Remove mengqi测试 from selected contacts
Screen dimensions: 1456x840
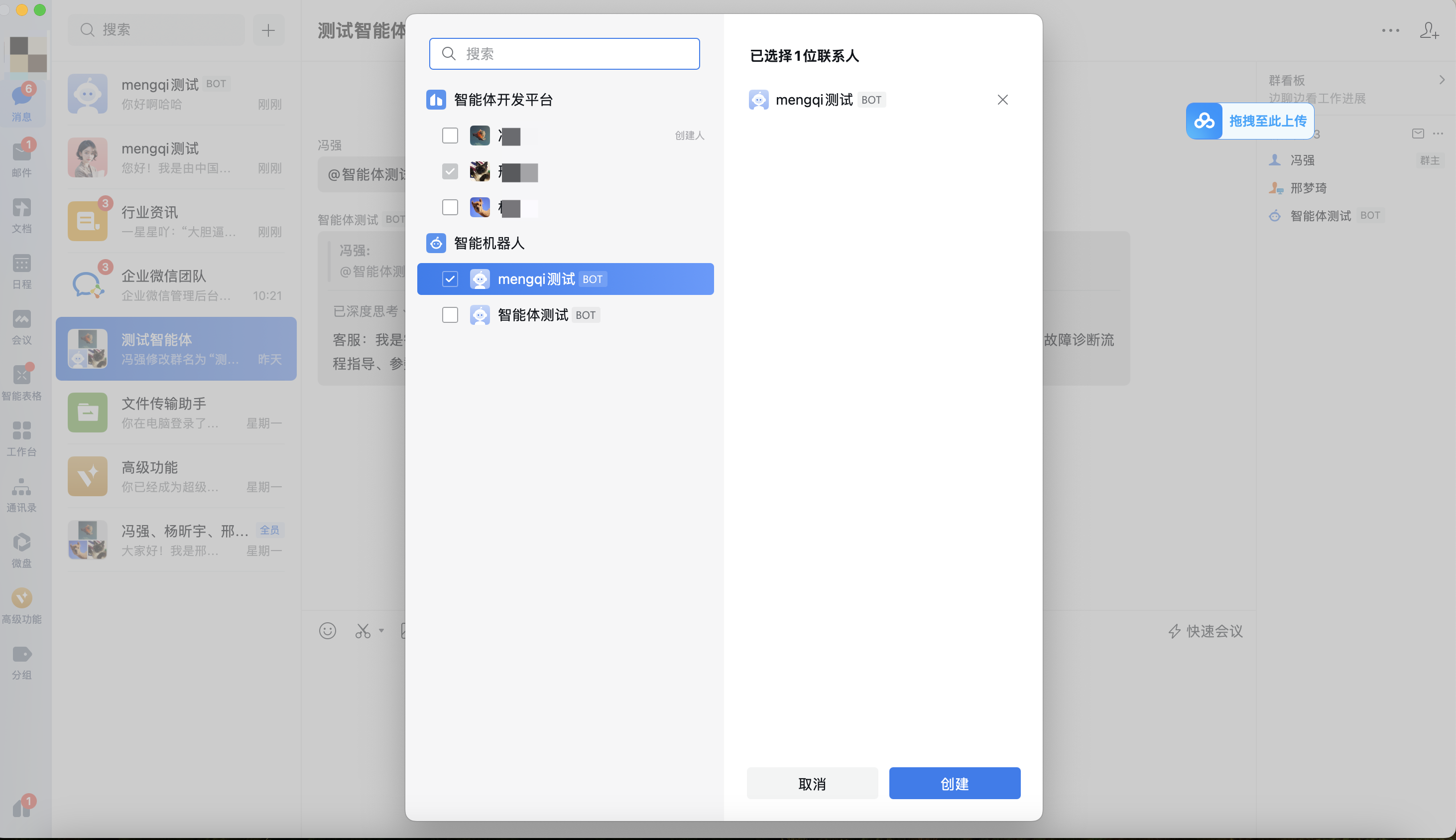1002,100
